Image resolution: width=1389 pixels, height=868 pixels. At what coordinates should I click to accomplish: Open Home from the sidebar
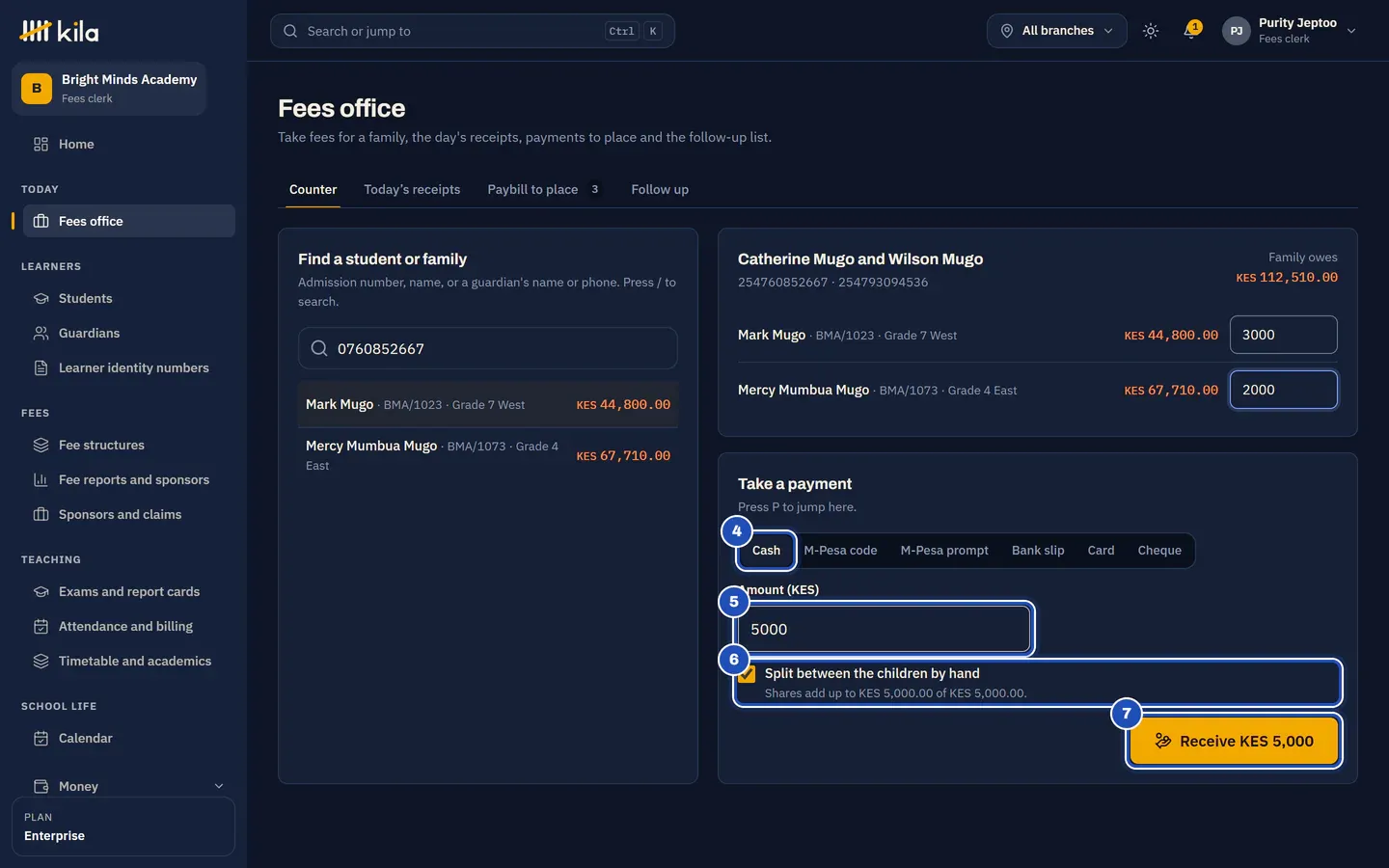[129, 144]
